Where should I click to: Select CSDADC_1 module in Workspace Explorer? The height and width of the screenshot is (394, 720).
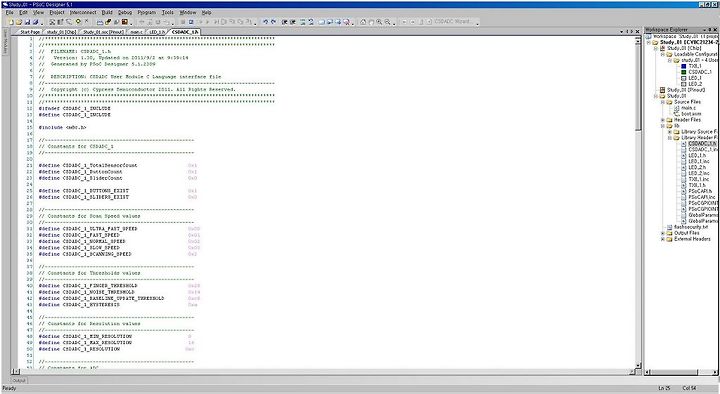pyautogui.click(x=700, y=72)
